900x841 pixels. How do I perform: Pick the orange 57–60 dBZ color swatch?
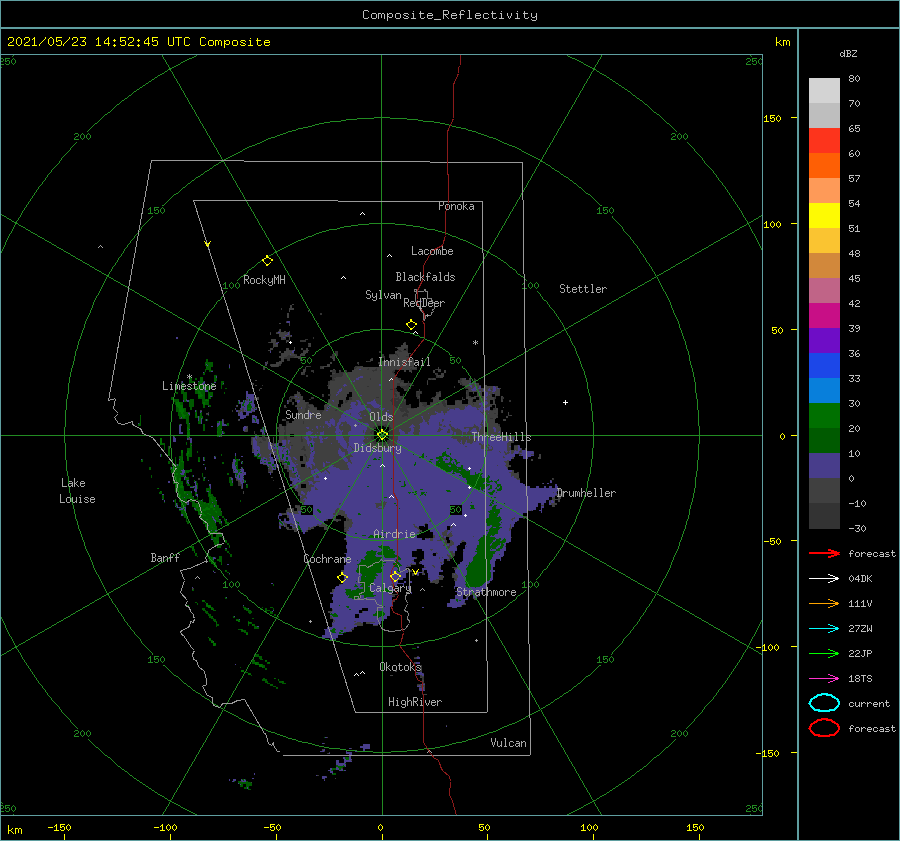pyautogui.click(x=824, y=166)
